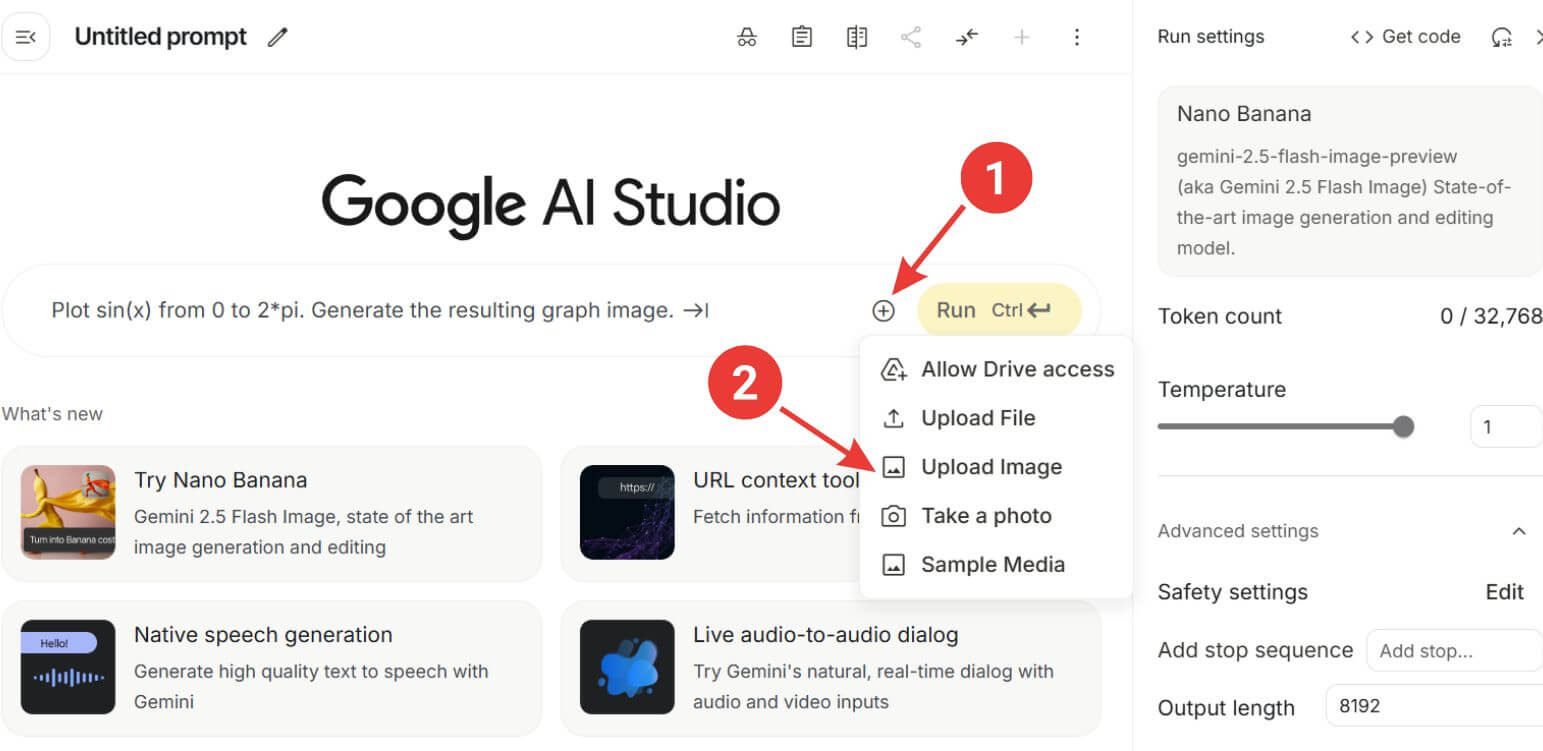Click the reset settings icon beside Get code
This screenshot has width=1543, height=751.
(1501, 38)
